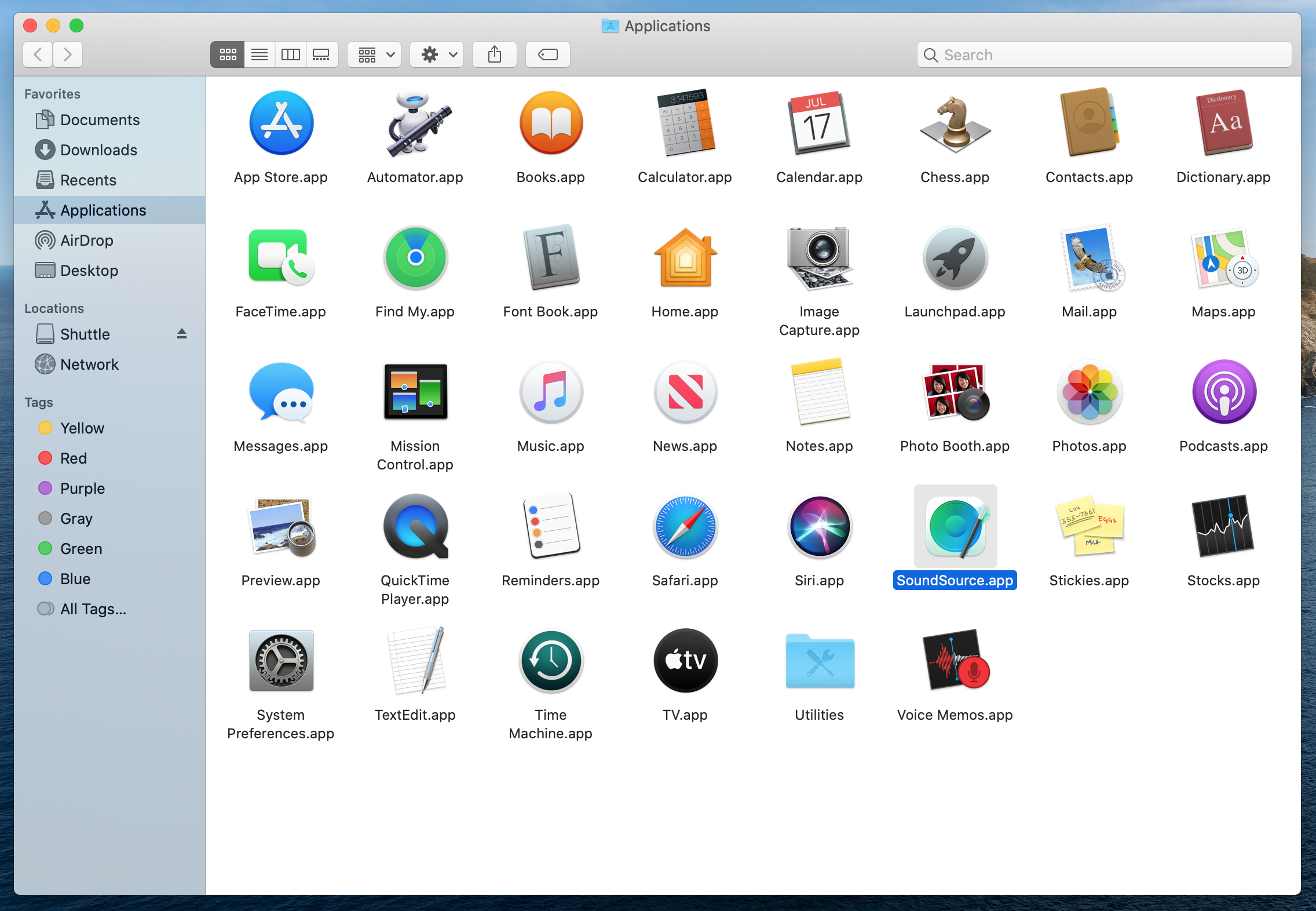Click the Edit Tags toolbar button
Screen dimensions: 1316x911
pyautogui.click(x=548, y=54)
